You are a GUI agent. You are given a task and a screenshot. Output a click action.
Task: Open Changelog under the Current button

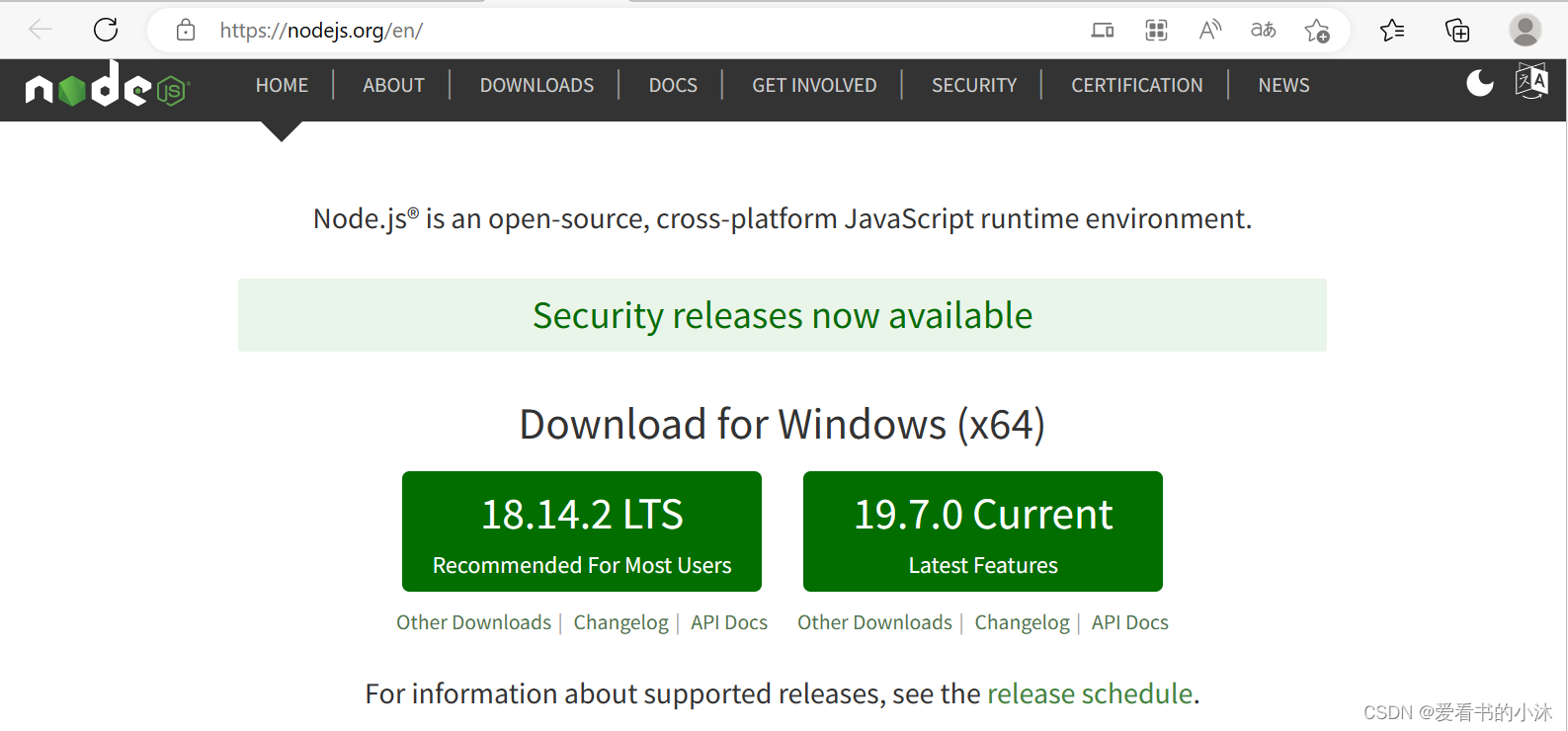(1023, 622)
